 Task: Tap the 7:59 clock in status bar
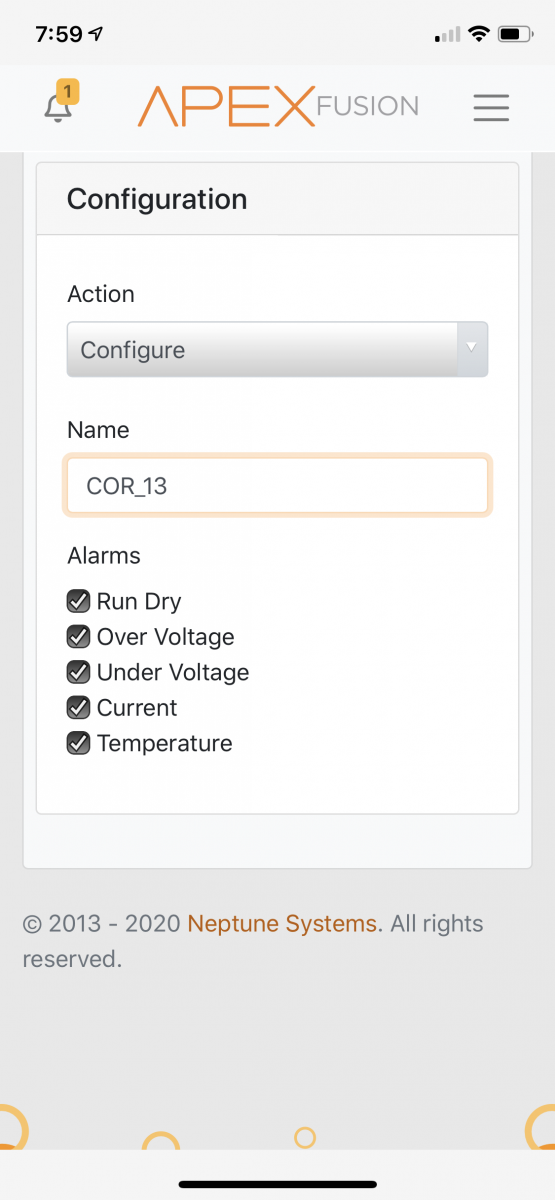point(58,34)
